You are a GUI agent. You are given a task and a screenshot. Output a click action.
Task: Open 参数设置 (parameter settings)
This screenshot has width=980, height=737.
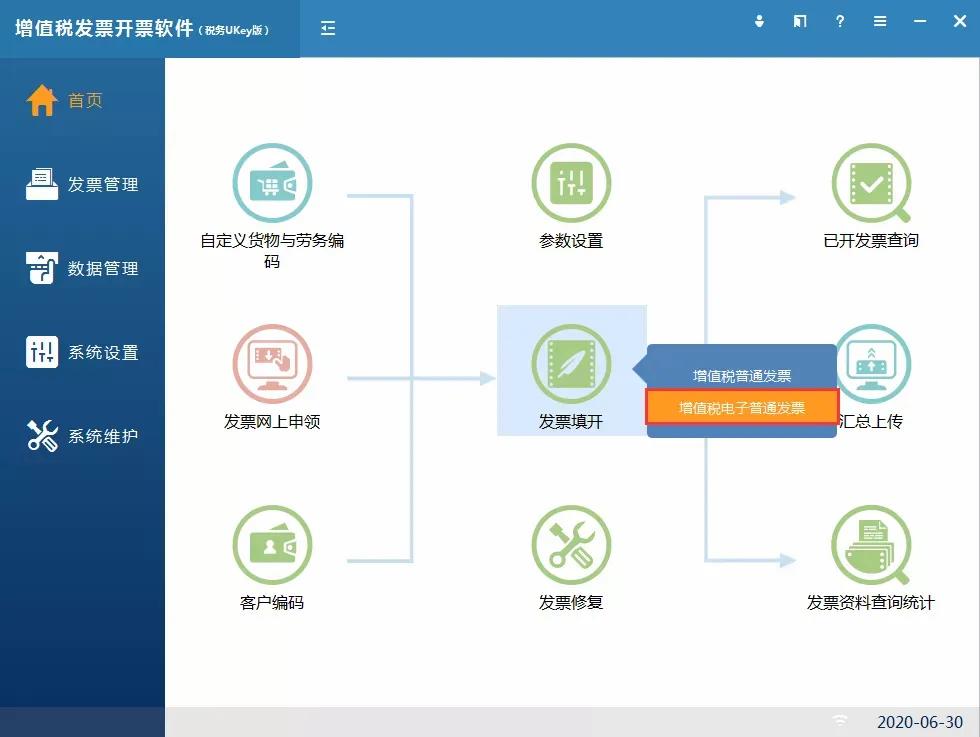click(x=571, y=184)
